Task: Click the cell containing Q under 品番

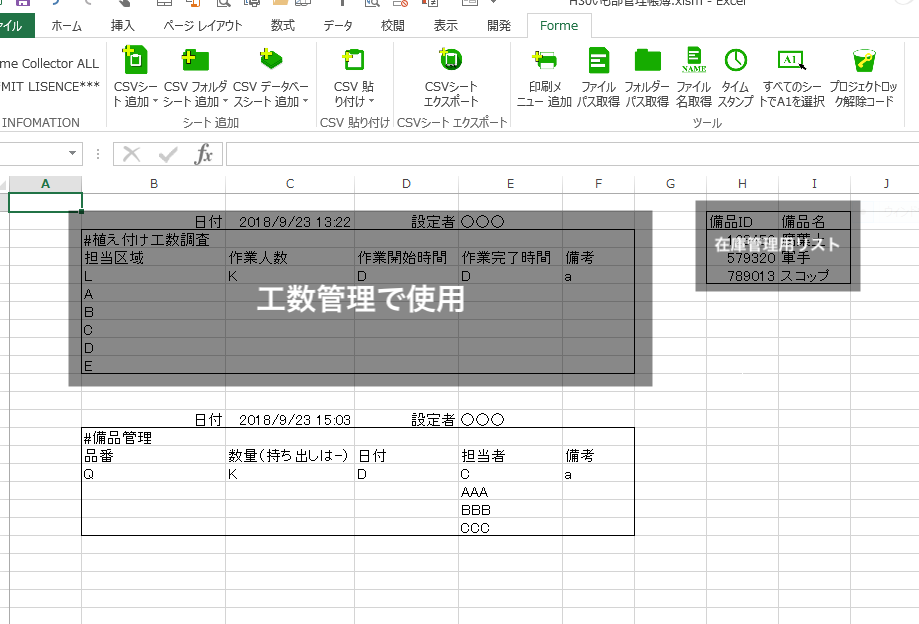Action: click(154, 474)
